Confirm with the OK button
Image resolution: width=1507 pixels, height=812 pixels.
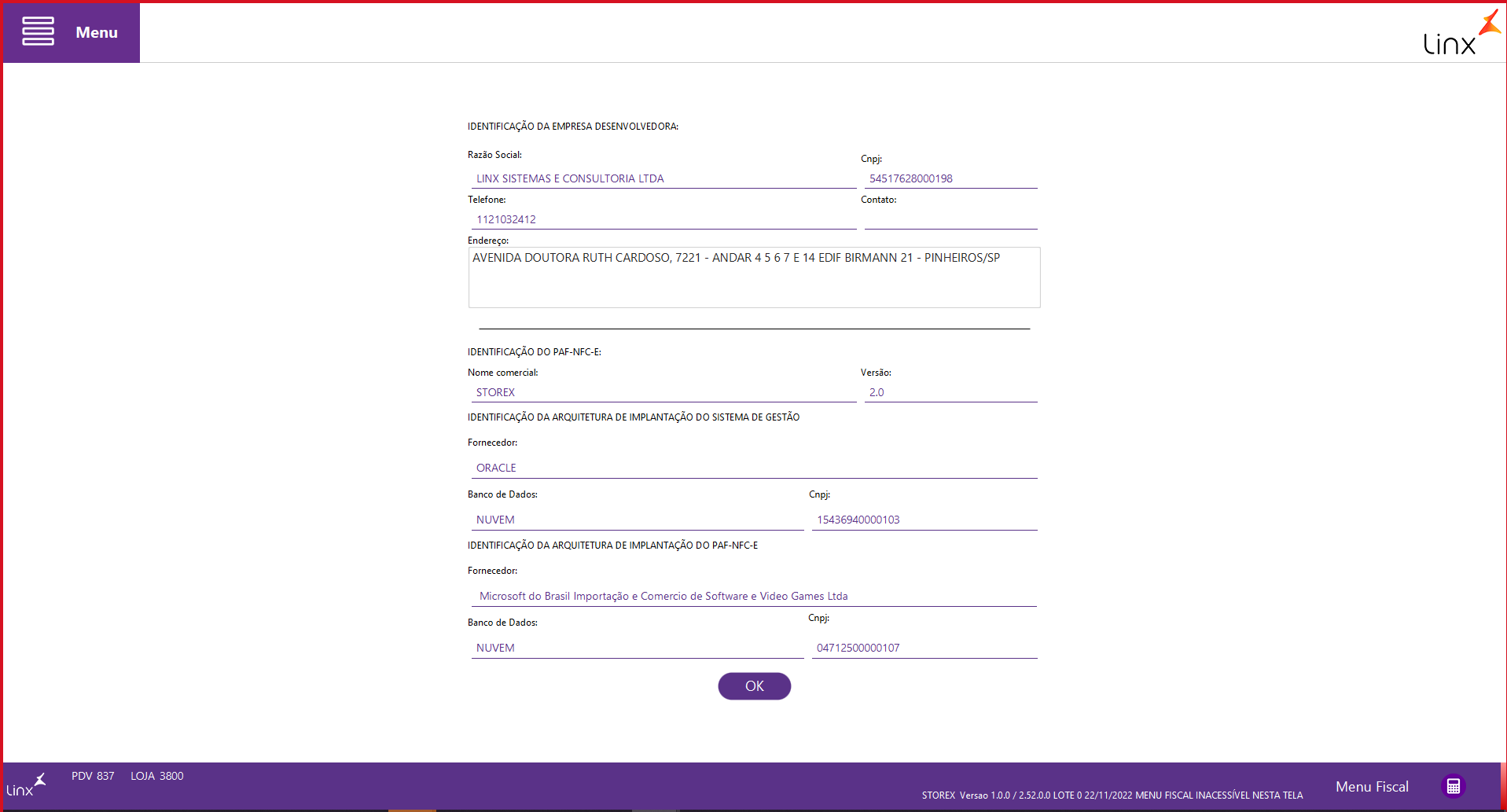[x=754, y=686]
